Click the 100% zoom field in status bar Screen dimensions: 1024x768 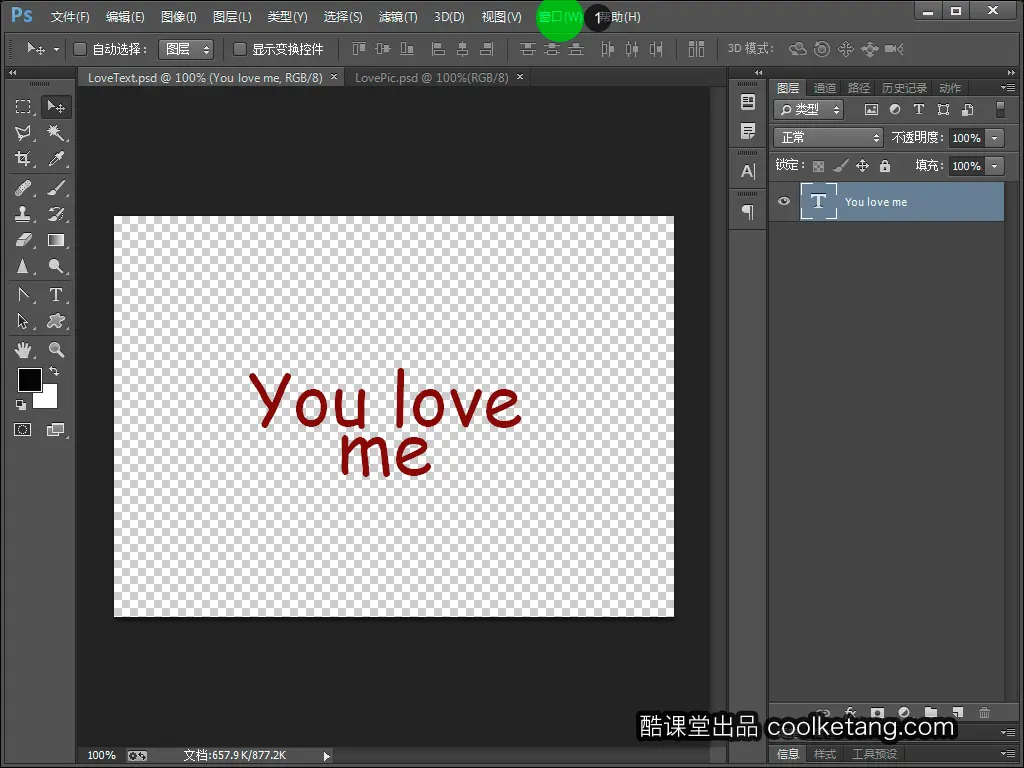coord(101,756)
